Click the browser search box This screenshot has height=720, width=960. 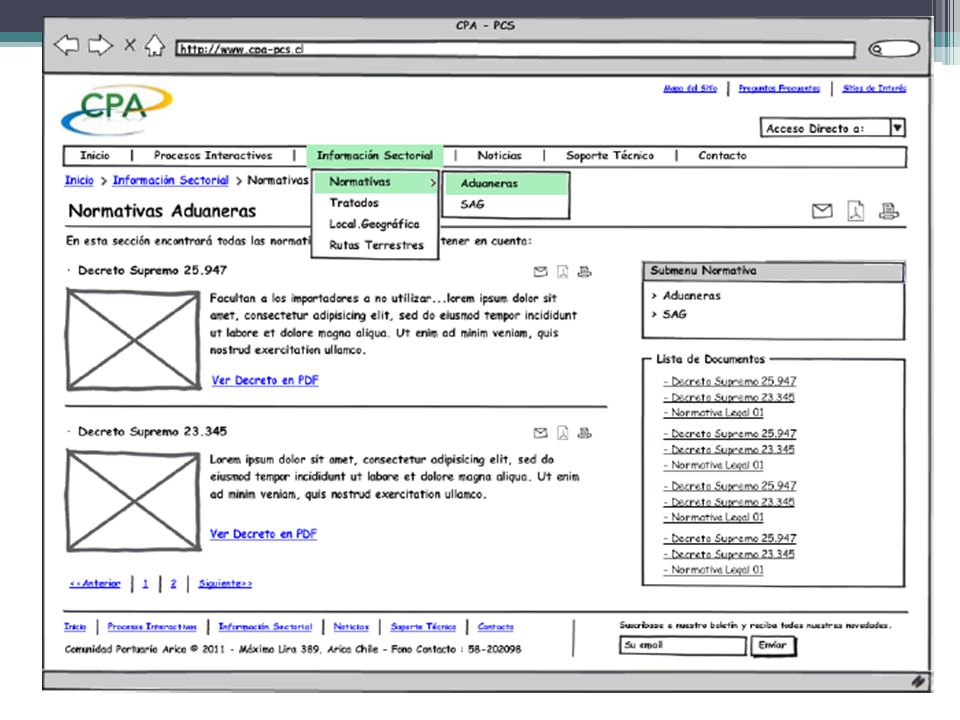click(x=894, y=49)
